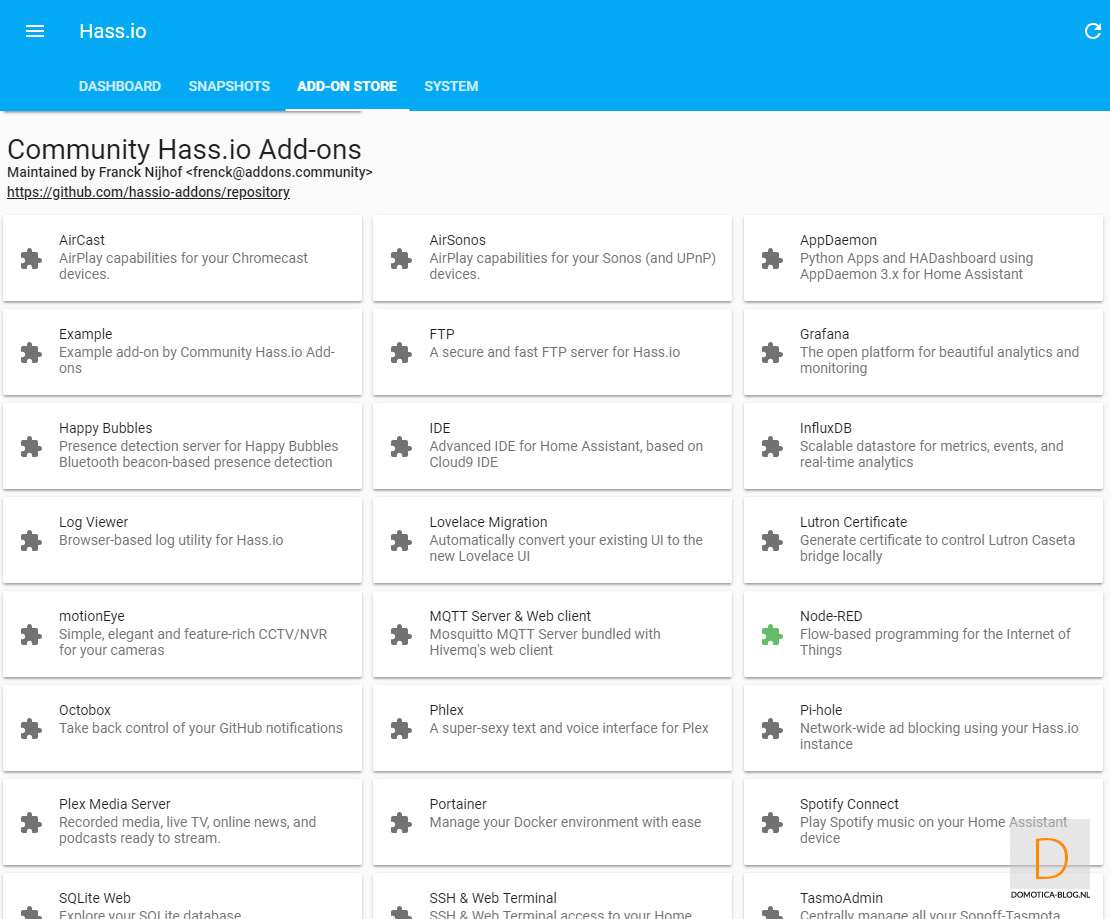Image resolution: width=1110 pixels, height=919 pixels.
Task: Open the MQTT Server & Web client card
Action: pyautogui.click(x=552, y=634)
